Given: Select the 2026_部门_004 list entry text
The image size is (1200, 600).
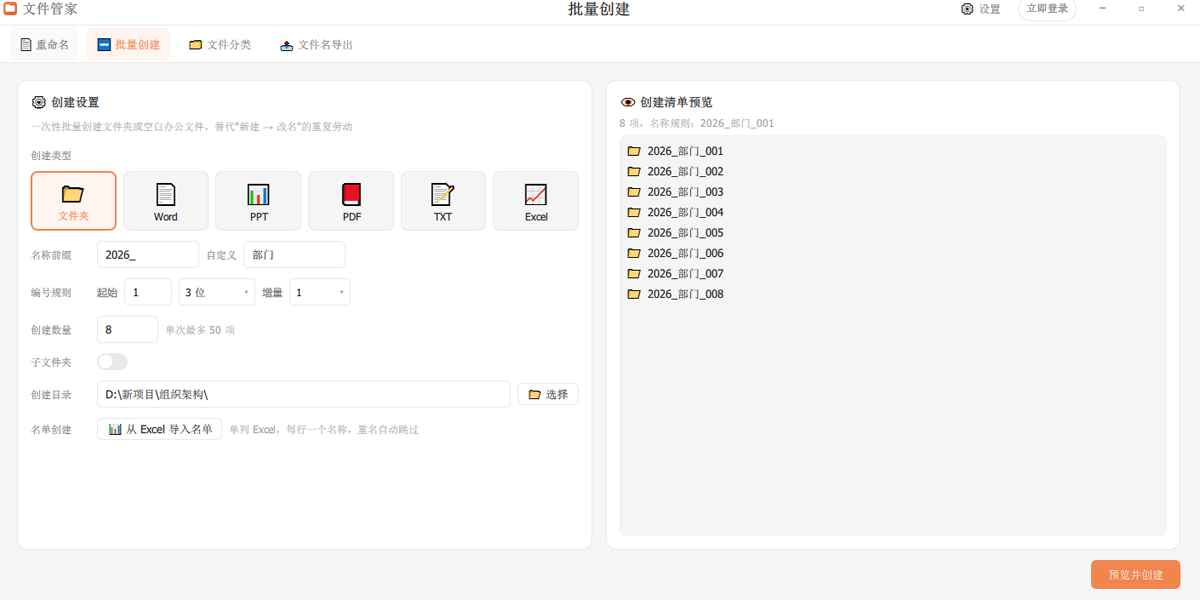Looking at the screenshot, I should [685, 212].
